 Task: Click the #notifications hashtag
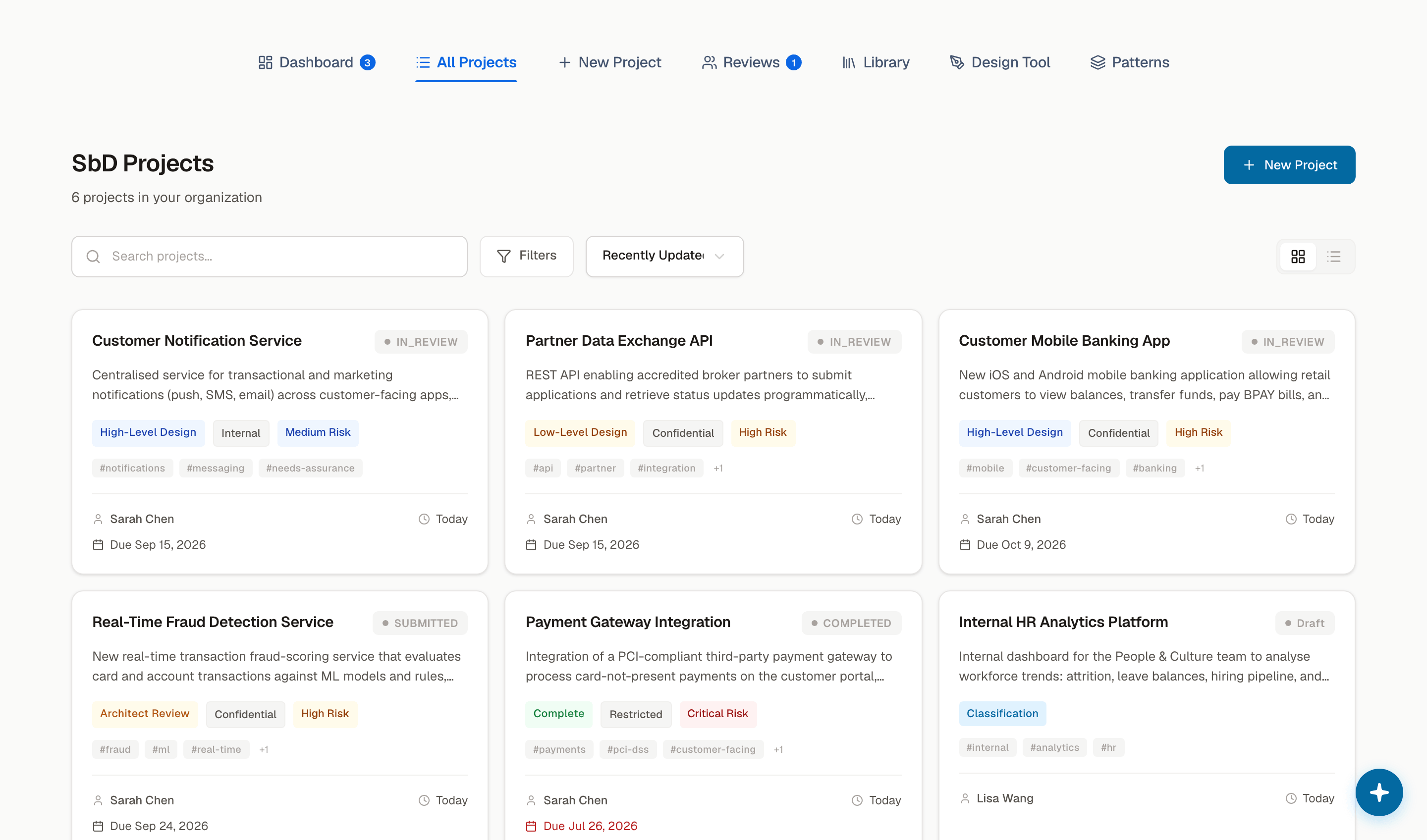132,468
